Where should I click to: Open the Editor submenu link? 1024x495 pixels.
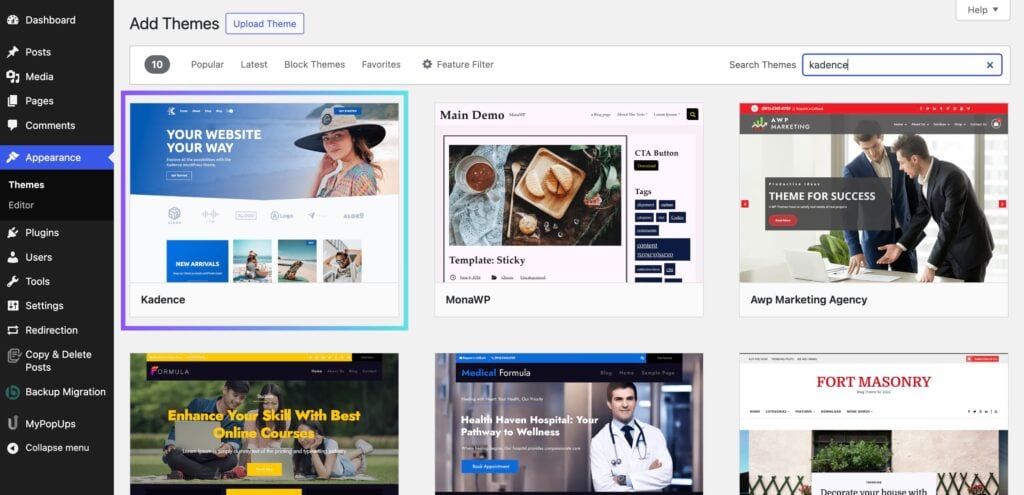(x=21, y=205)
